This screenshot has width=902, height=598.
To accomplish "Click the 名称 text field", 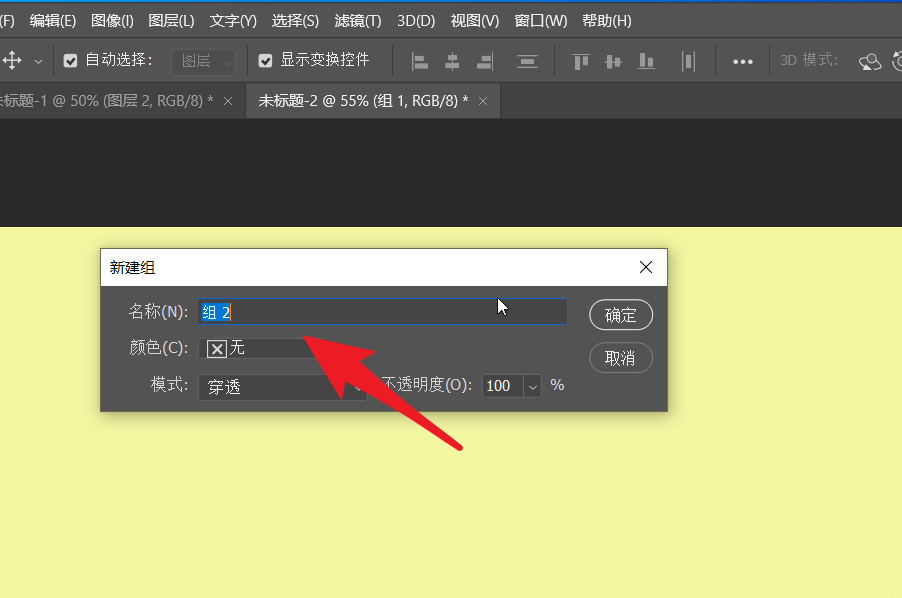I will pyautogui.click(x=383, y=312).
